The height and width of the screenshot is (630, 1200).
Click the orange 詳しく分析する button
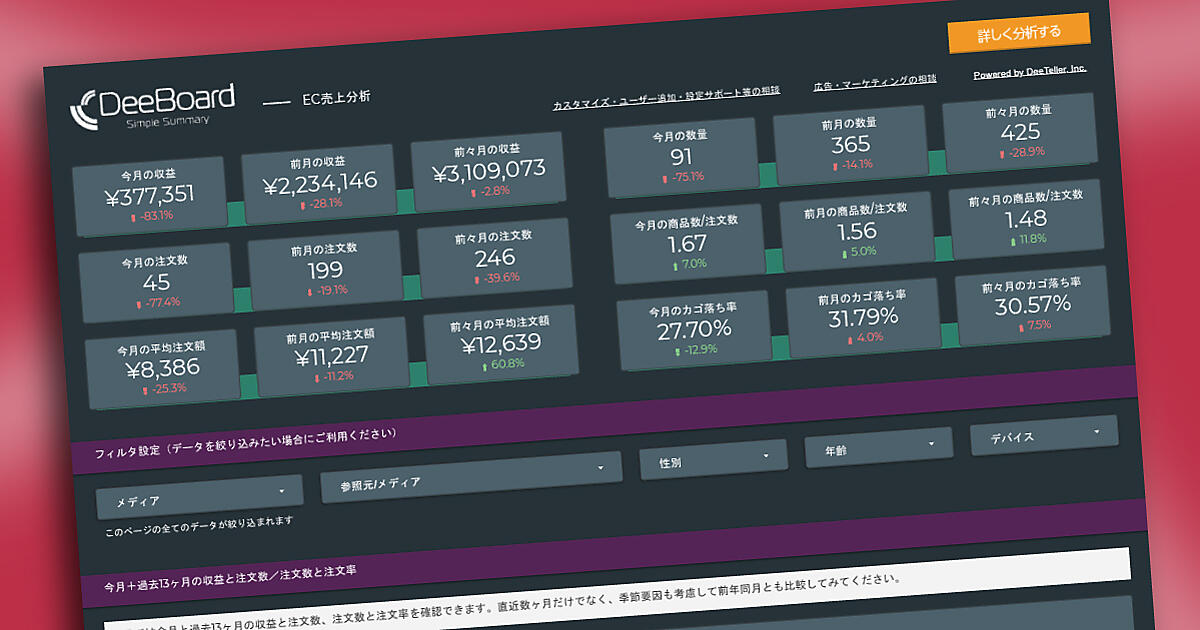1018,32
